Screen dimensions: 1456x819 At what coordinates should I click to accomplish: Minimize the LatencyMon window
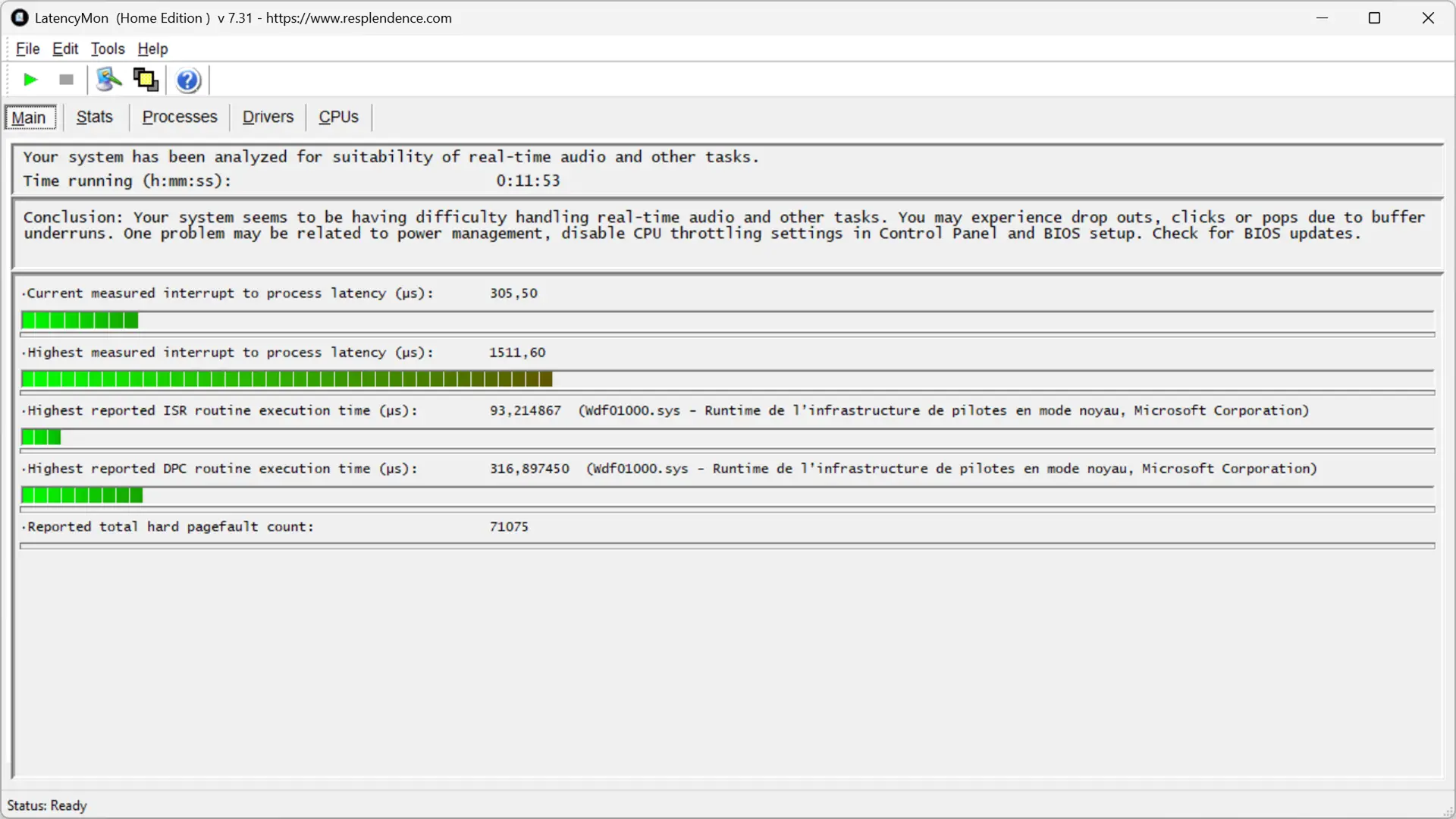pyautogui.click(x=1323, y=17)
